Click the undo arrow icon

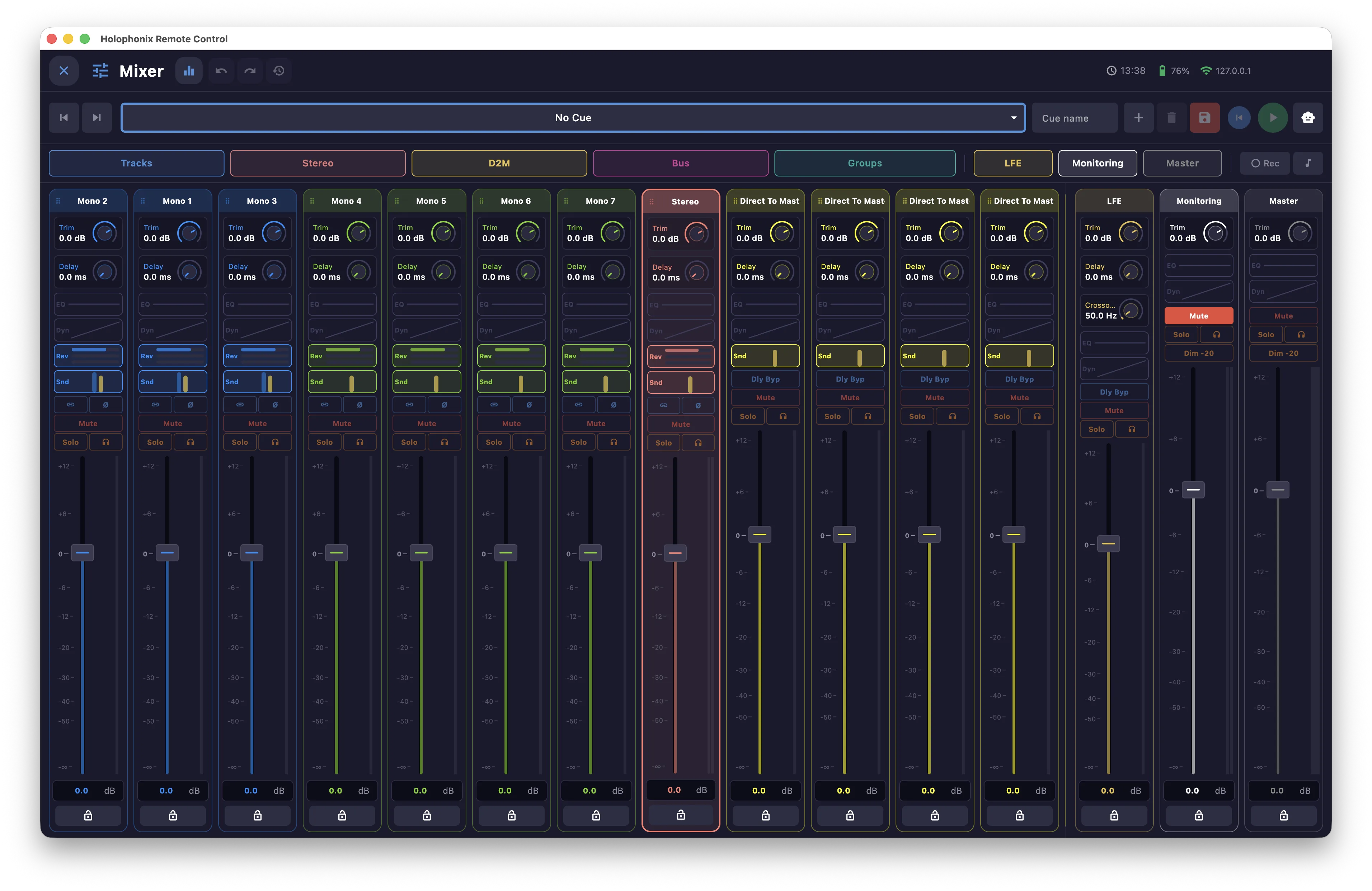tap(221, 70)
